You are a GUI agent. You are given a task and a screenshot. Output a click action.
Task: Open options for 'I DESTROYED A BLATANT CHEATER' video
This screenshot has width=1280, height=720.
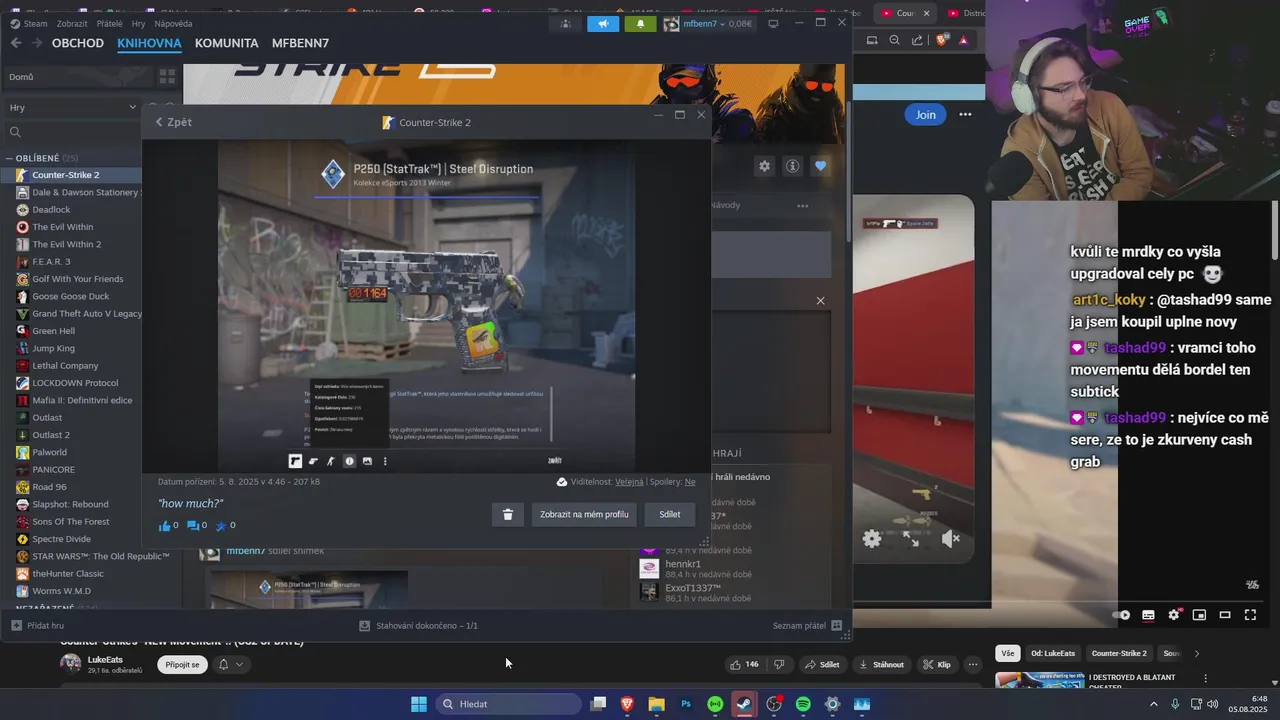tap(1206, 678)
